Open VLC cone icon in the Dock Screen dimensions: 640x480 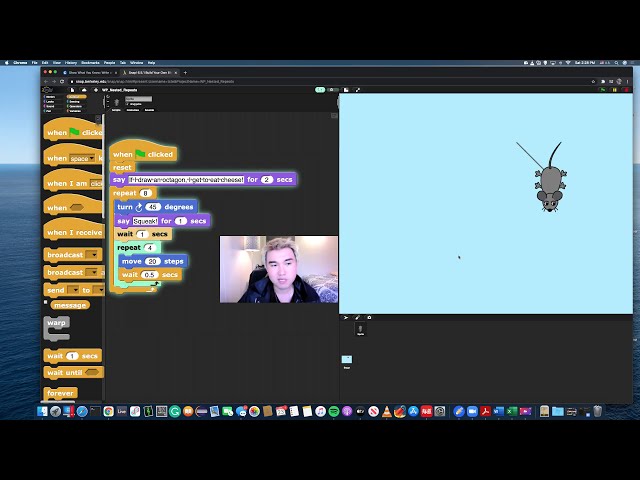(x=387, y=411)
